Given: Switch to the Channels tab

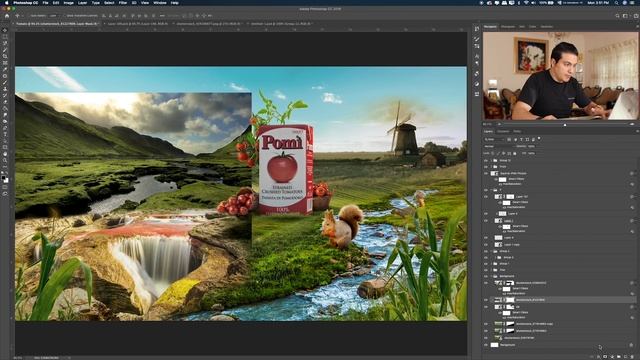Looking at the screenshot, I should point(503,131).
